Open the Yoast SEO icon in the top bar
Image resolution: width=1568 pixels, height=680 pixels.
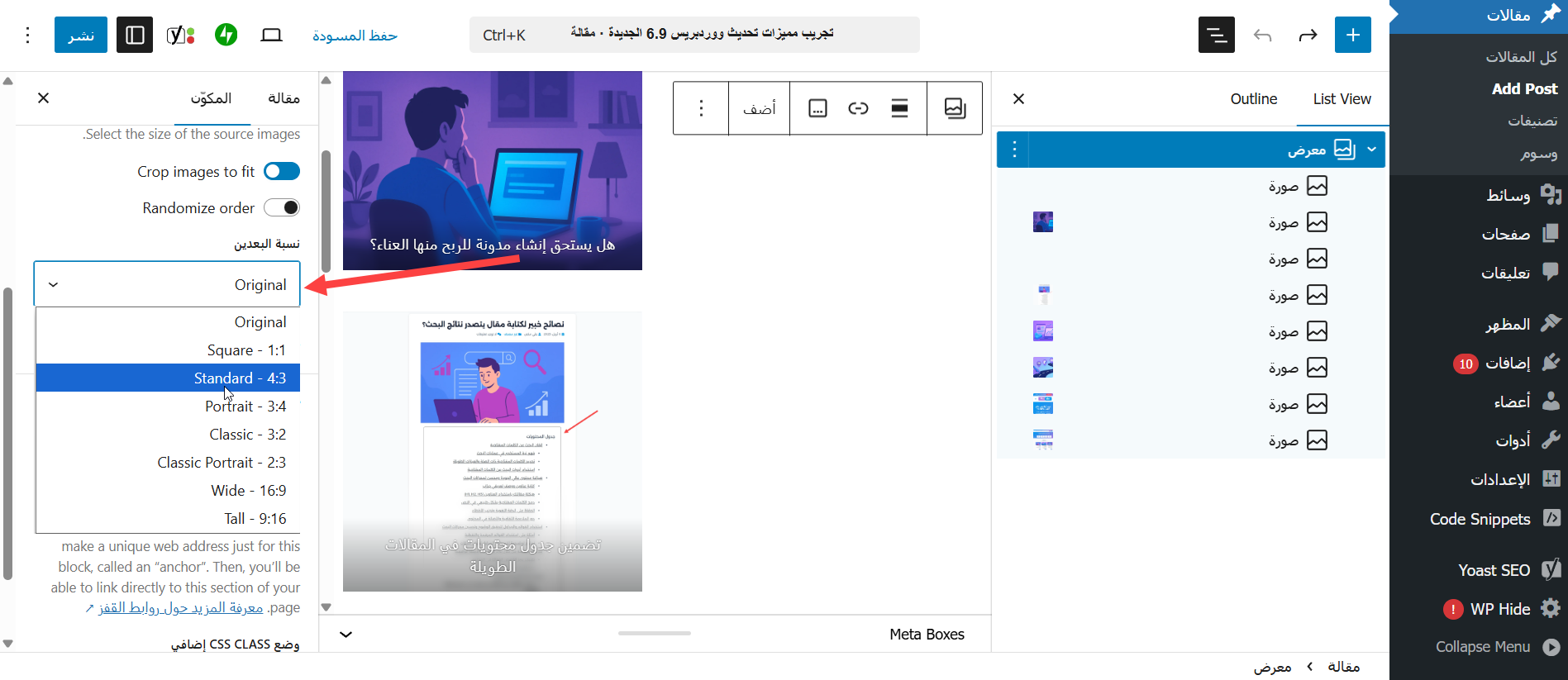click(x=180, y=35)
